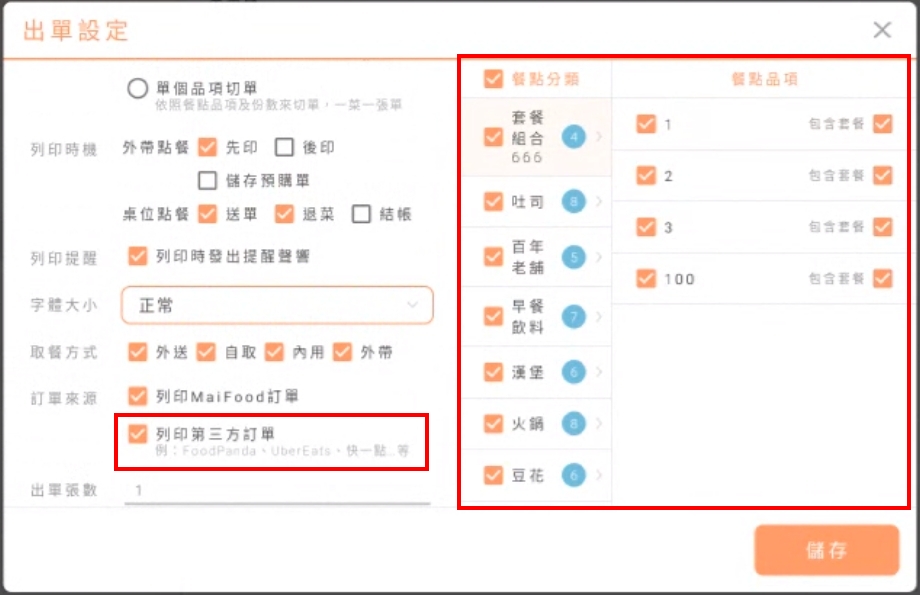This screenshot has height=595, width=920.
Task: Click the blue count badge beside 漢堡
Action: tap(573, 372)
